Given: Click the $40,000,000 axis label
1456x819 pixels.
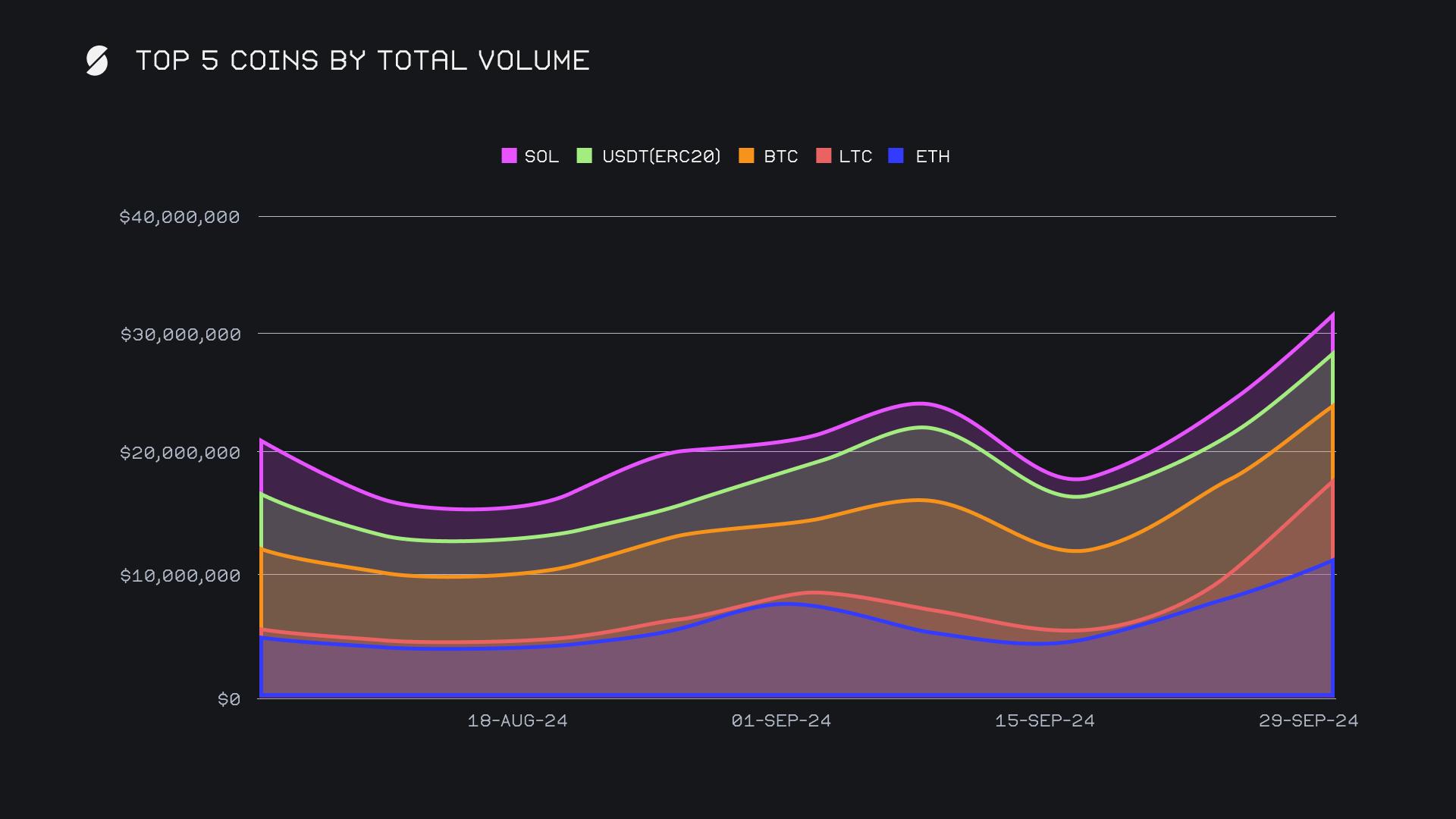Looking at the screenshot, I should (180, 217).
